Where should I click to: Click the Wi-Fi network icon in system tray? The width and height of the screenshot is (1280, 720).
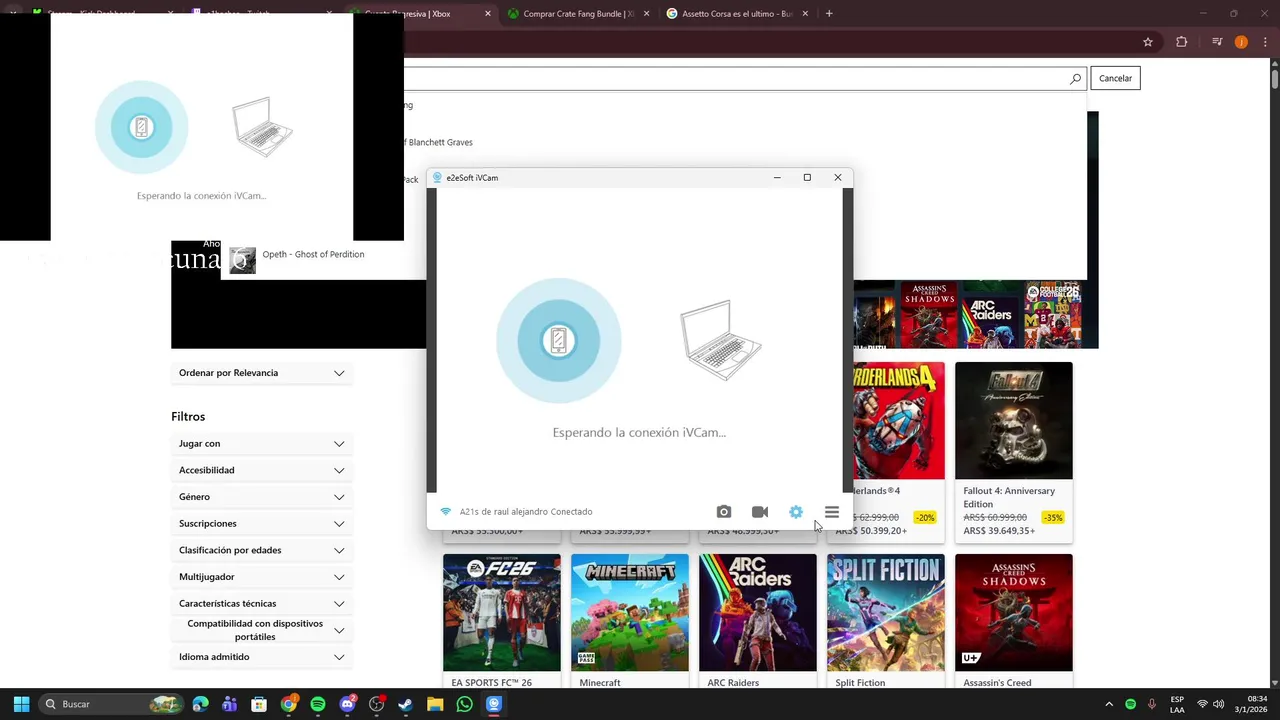[1202, 704]
